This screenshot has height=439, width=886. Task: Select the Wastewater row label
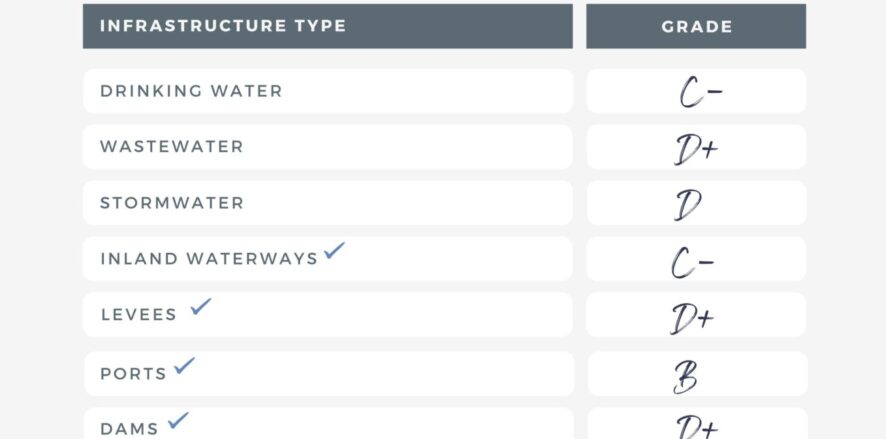tap(172, 147)
